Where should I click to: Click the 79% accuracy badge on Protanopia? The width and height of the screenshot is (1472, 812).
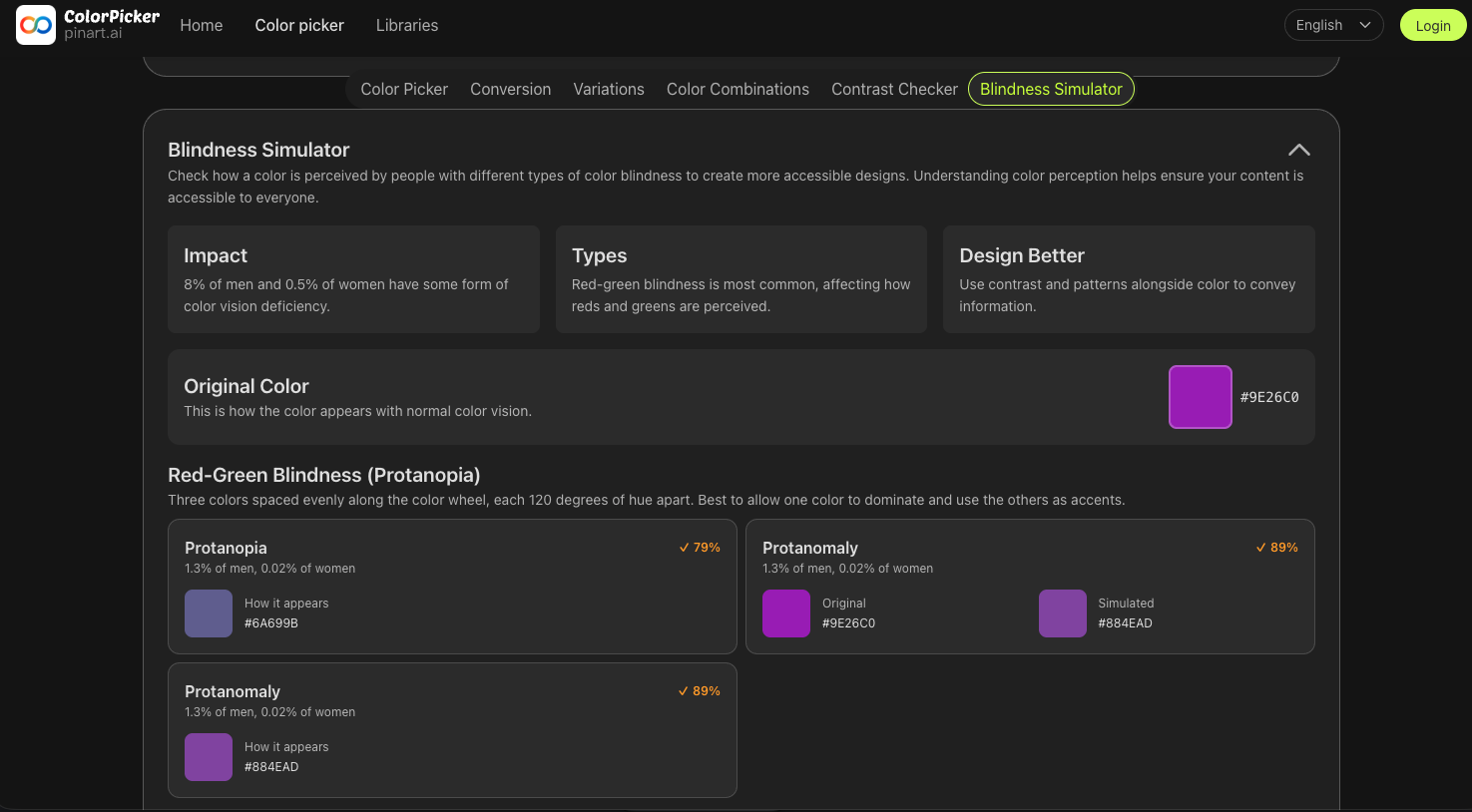(700, 547)
